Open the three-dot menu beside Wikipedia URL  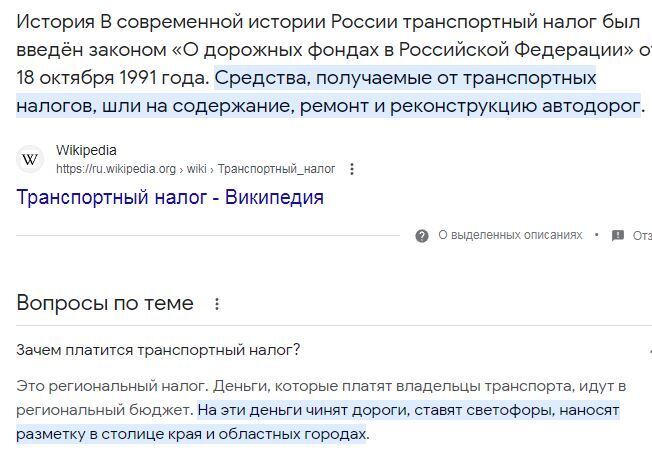[351, 169]
